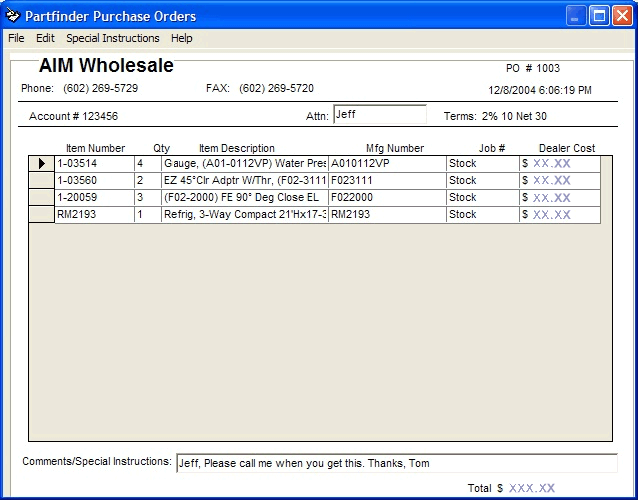Click the Mfg Number column header

click(395, 148)
